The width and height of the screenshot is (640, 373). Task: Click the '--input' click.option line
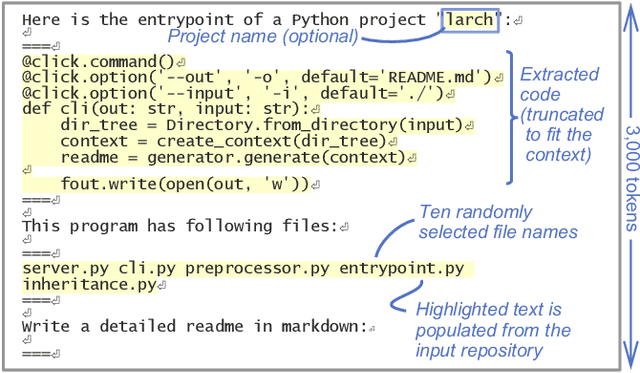pyautogui.click(x=233, y=93)
